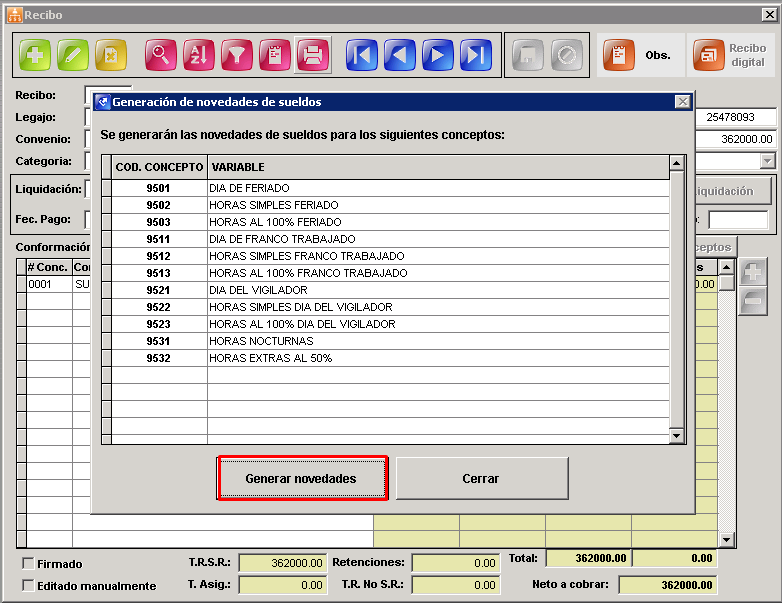Click the # Conc. column header
Screen dimensions: 782x603
(x=49, y=267)
